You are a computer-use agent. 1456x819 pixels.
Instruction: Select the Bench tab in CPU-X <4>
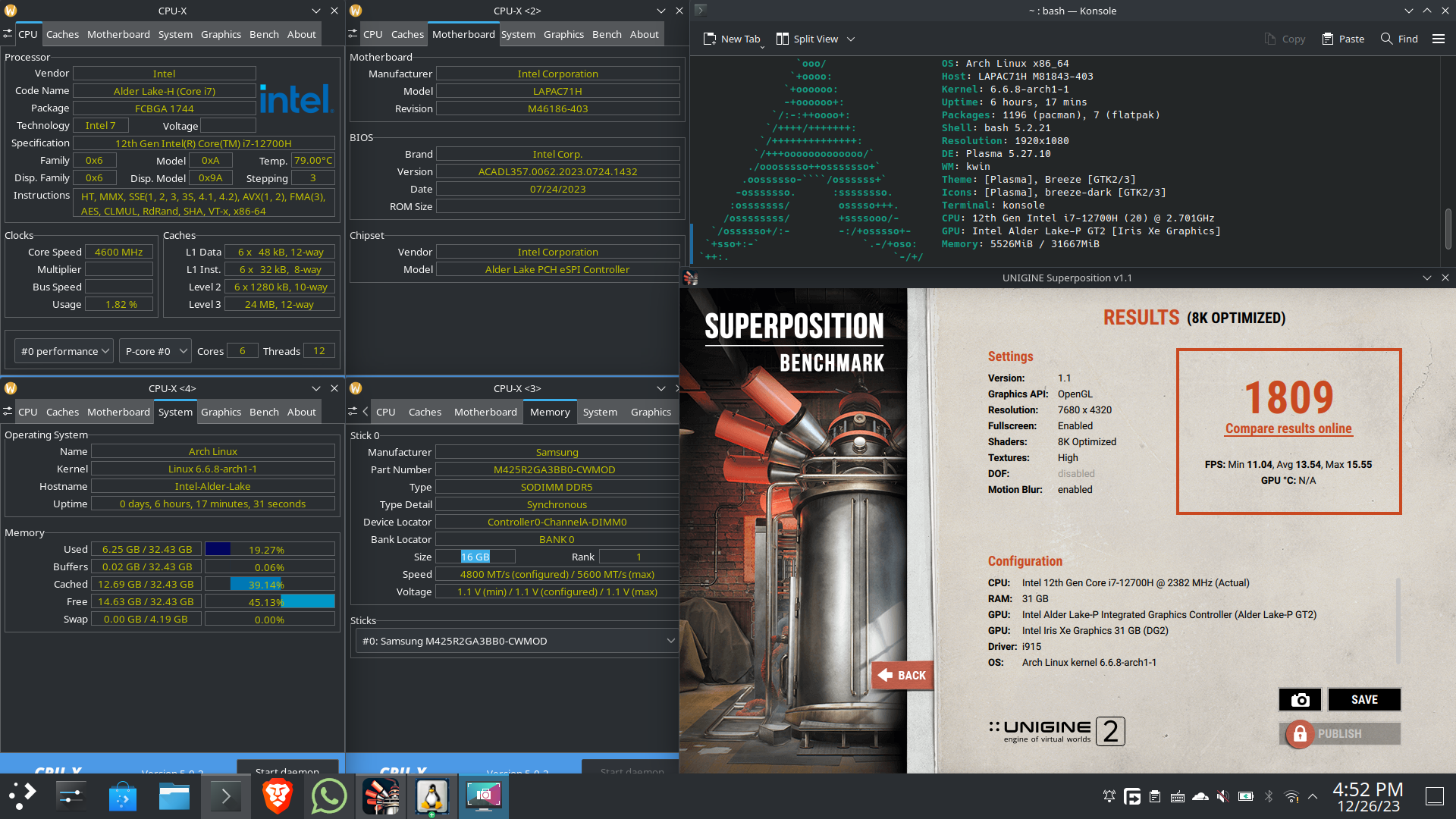264,412
